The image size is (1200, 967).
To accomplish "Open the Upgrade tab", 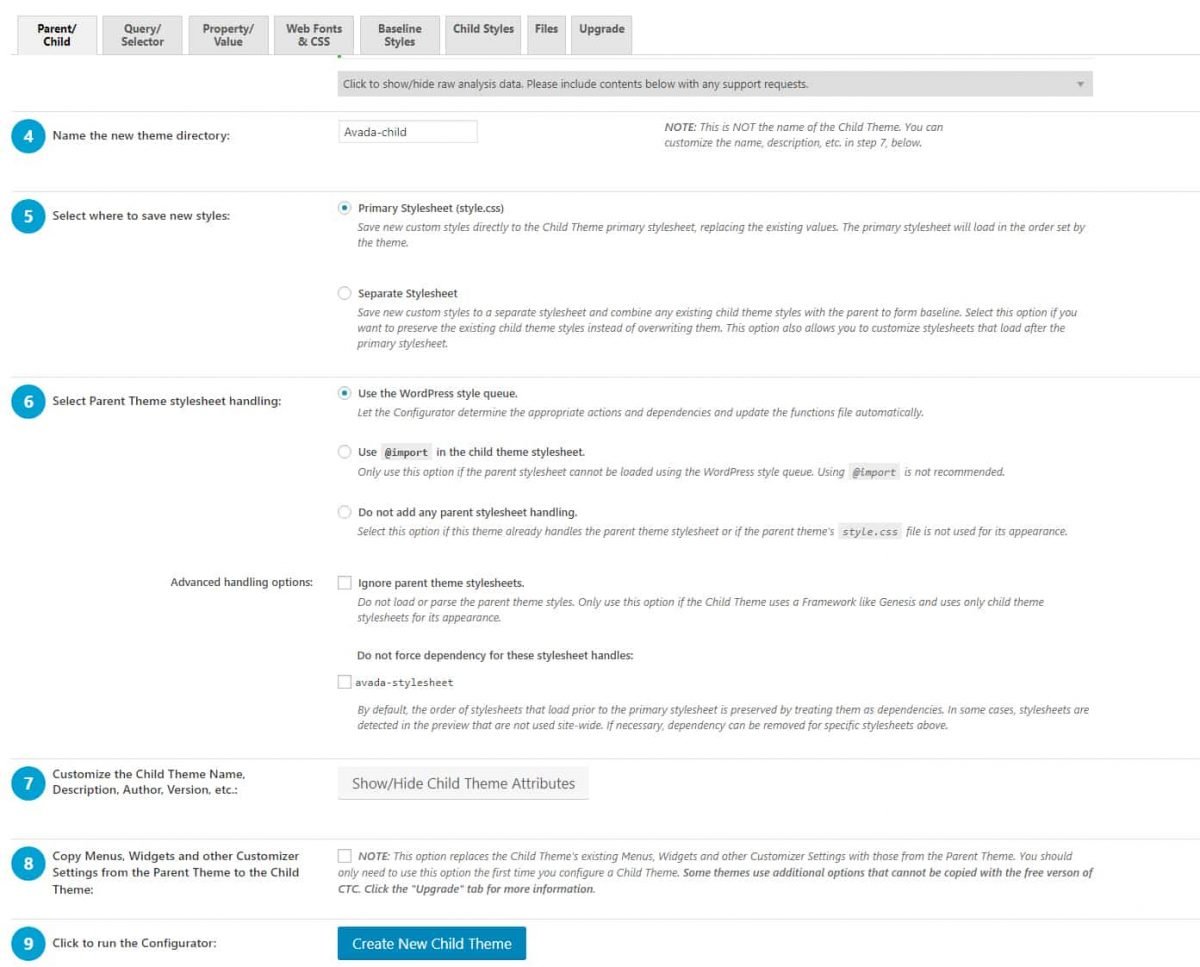I will (601, 30).
